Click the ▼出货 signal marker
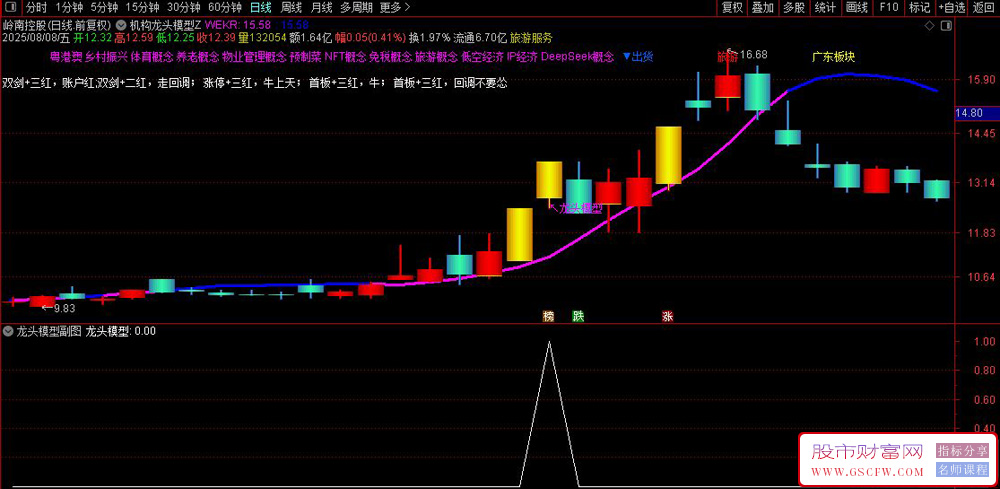 point(638,57)
